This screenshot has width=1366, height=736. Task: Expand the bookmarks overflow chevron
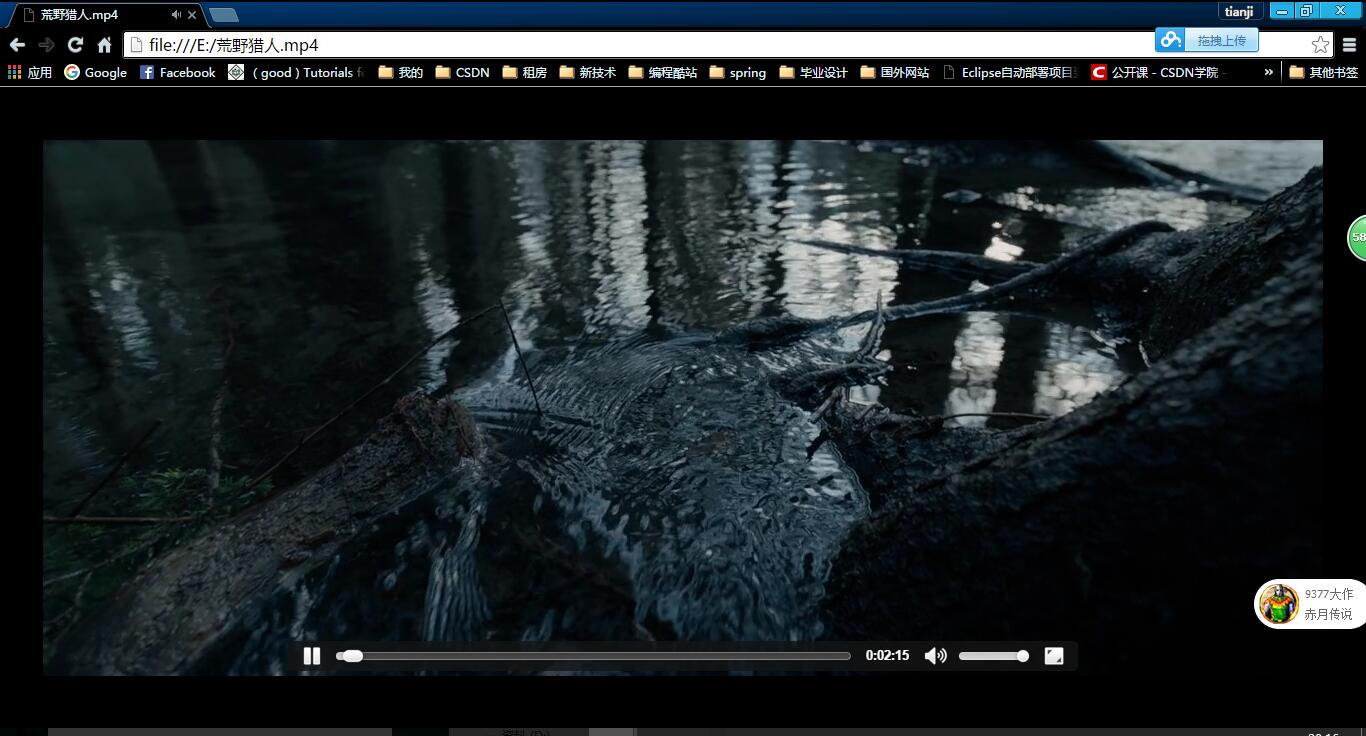tap(1269, 72)
